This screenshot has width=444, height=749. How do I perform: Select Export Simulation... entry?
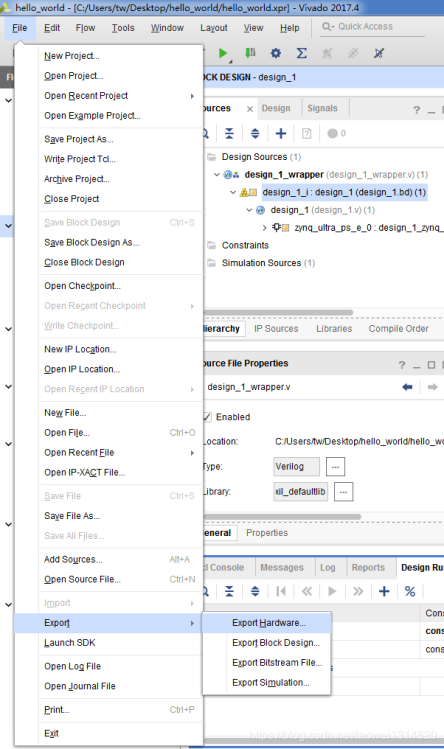coord(267,683)
